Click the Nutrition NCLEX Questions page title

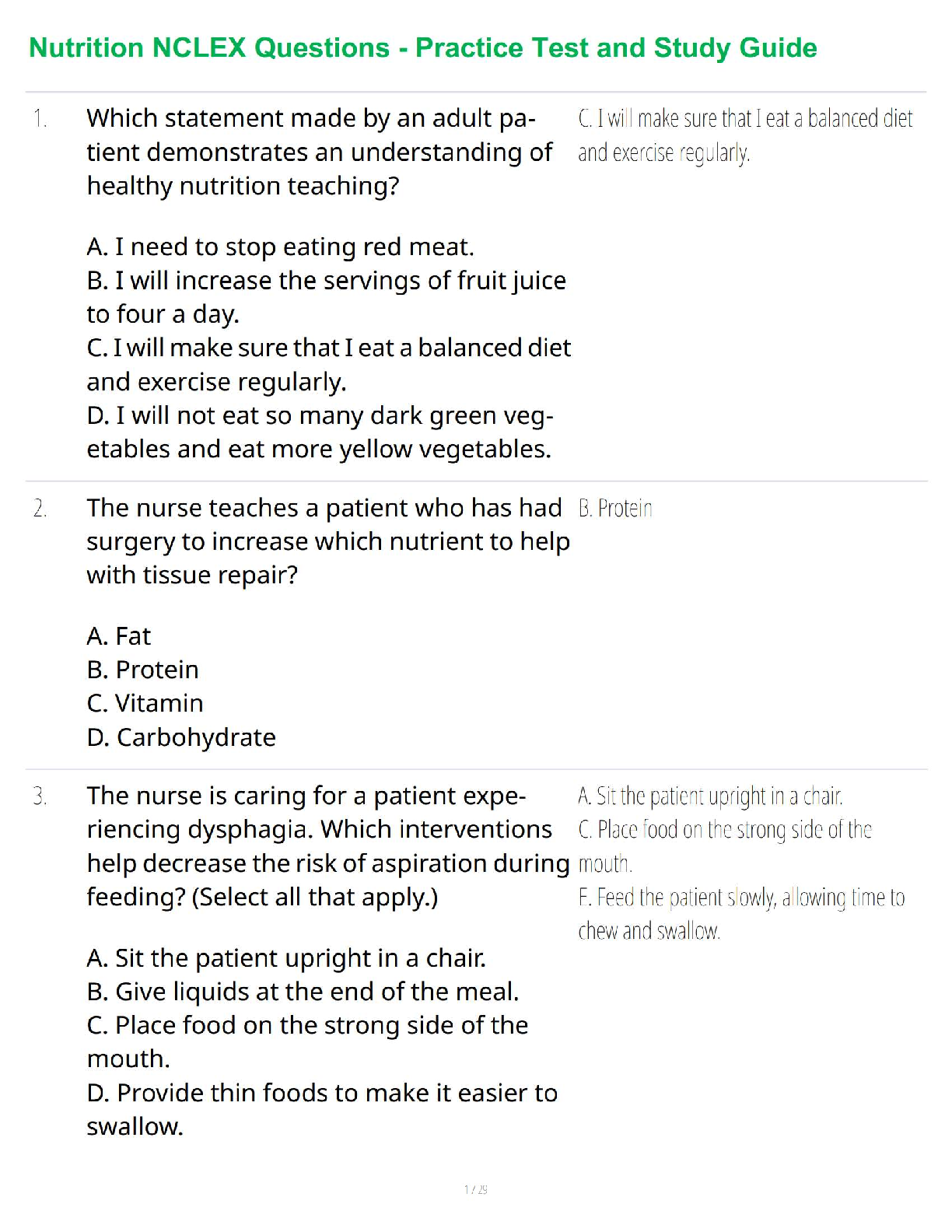point(422,48)
